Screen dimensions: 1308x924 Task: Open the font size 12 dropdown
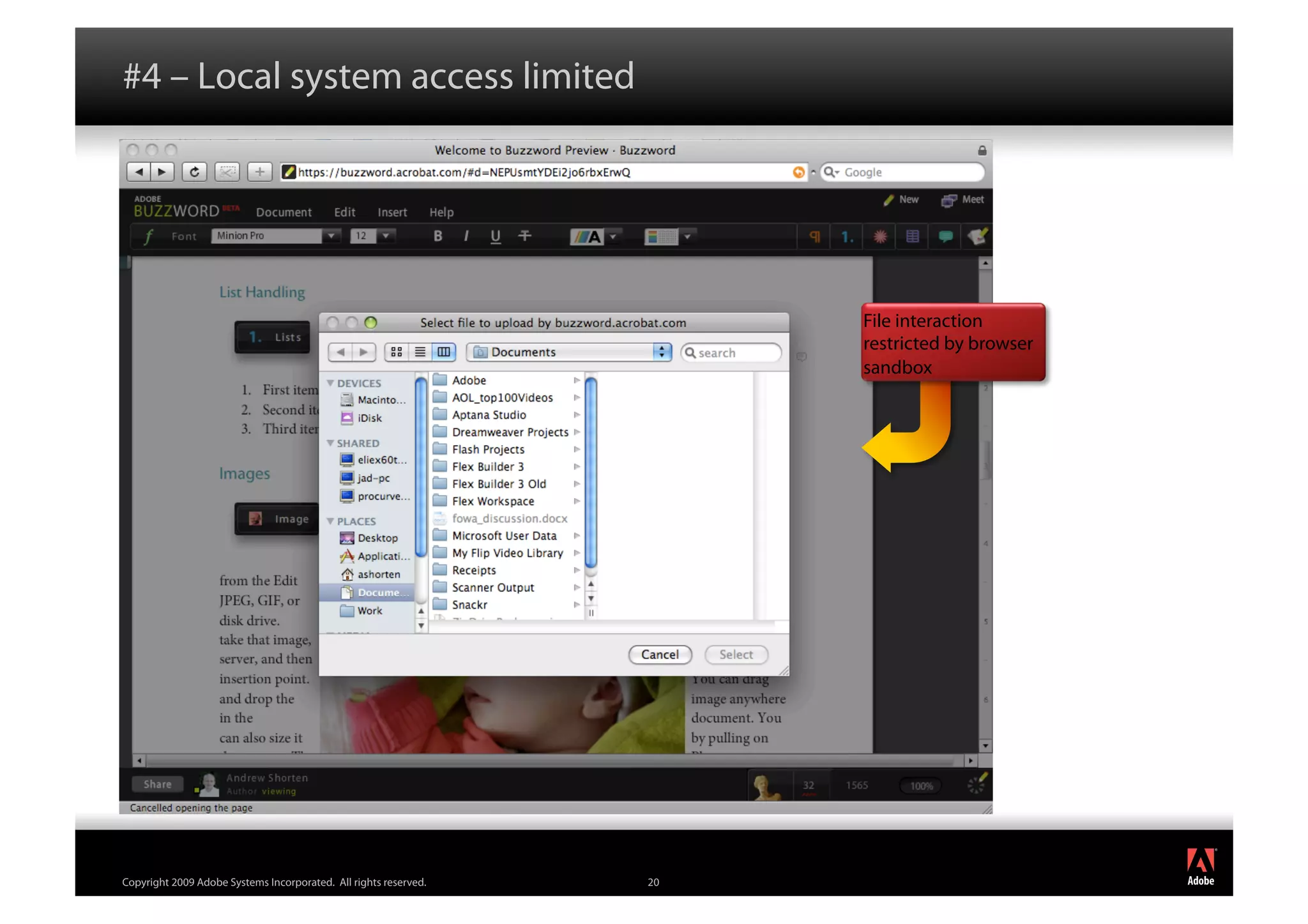(386, 236)
